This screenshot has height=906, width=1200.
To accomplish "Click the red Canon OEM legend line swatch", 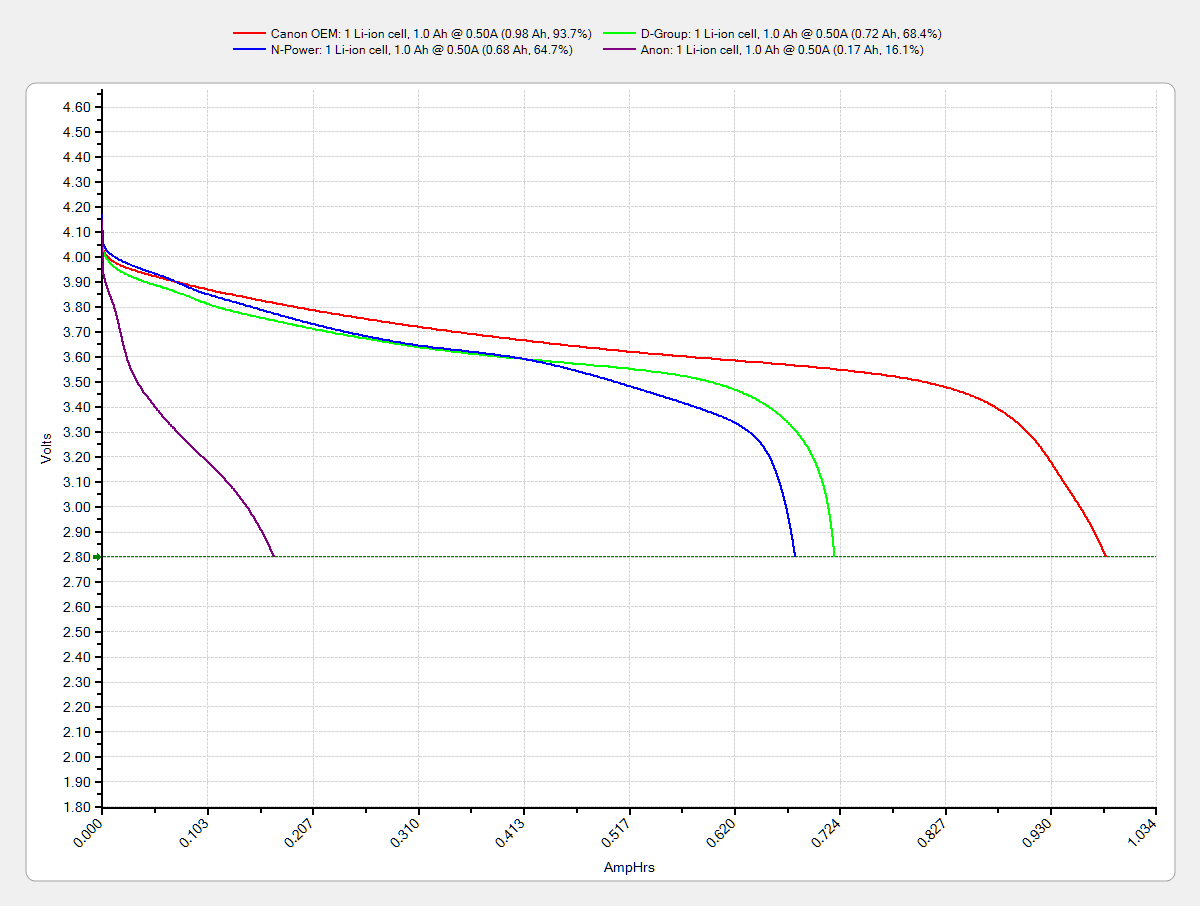I will pyautogui.click(x=250, y=34).
